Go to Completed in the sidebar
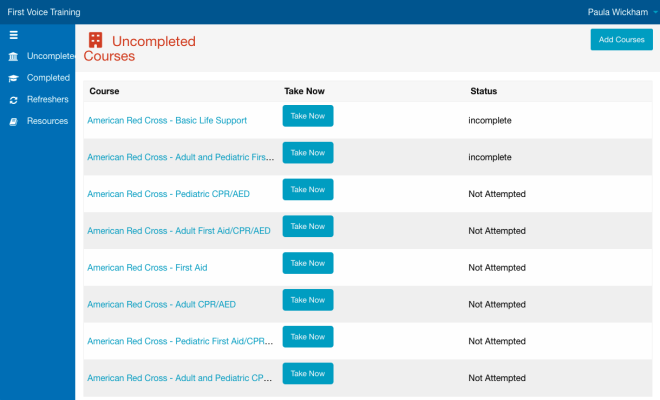 pos(48,77)
